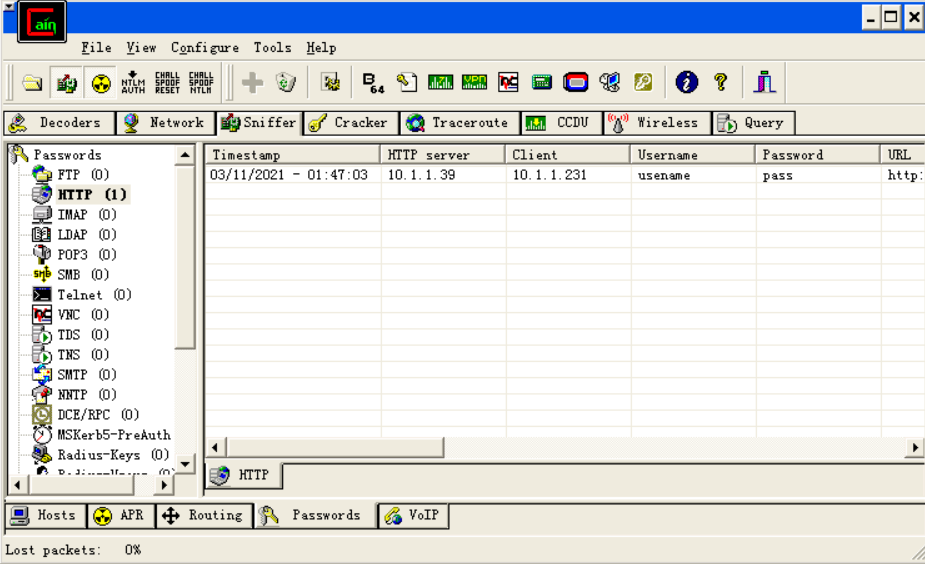This screenshot has width=925, height=564.
Task: Switch to the Routing bottom tab
Action: tap(205, 515)
